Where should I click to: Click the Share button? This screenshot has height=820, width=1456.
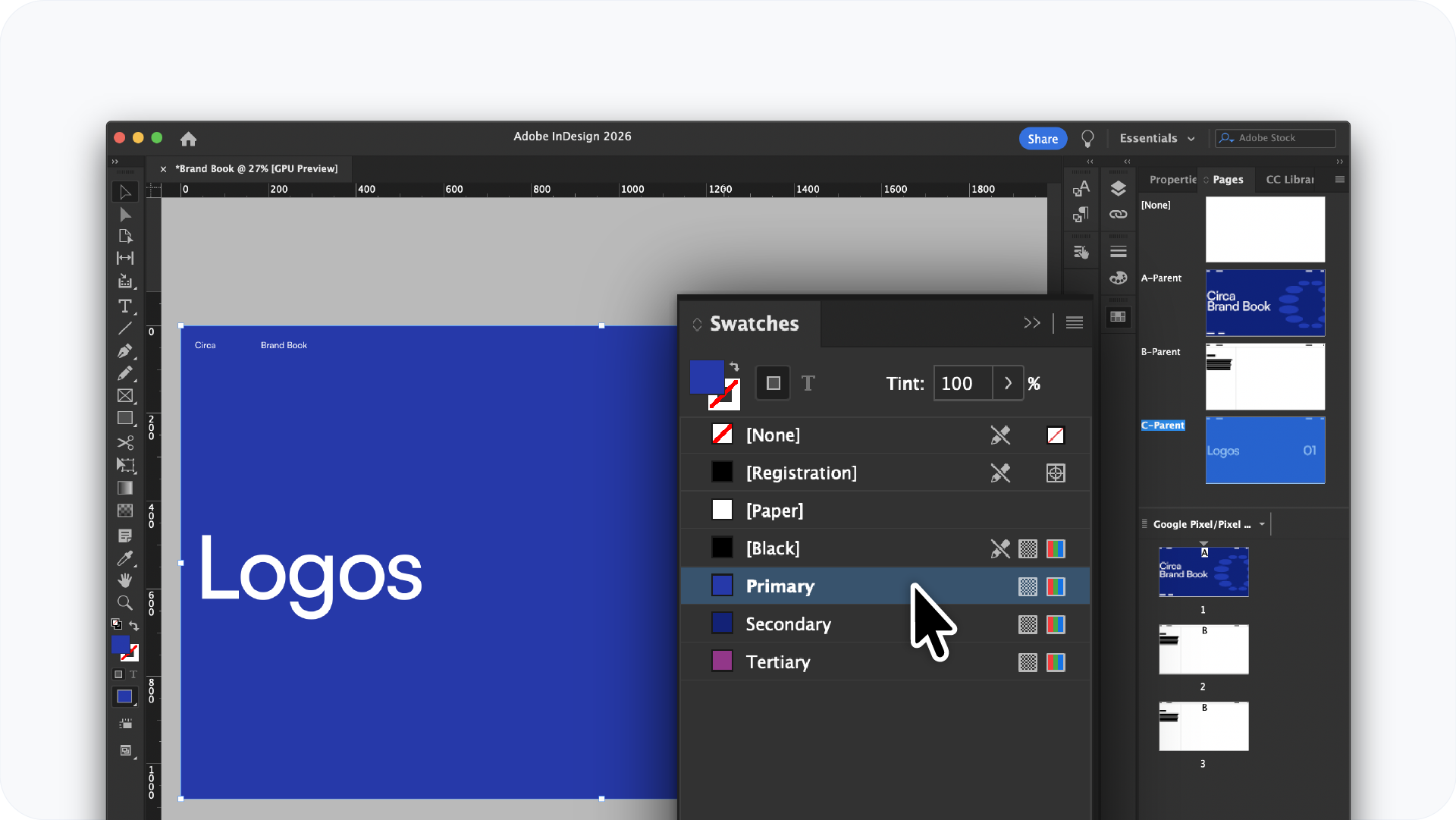pos(1043,139)
